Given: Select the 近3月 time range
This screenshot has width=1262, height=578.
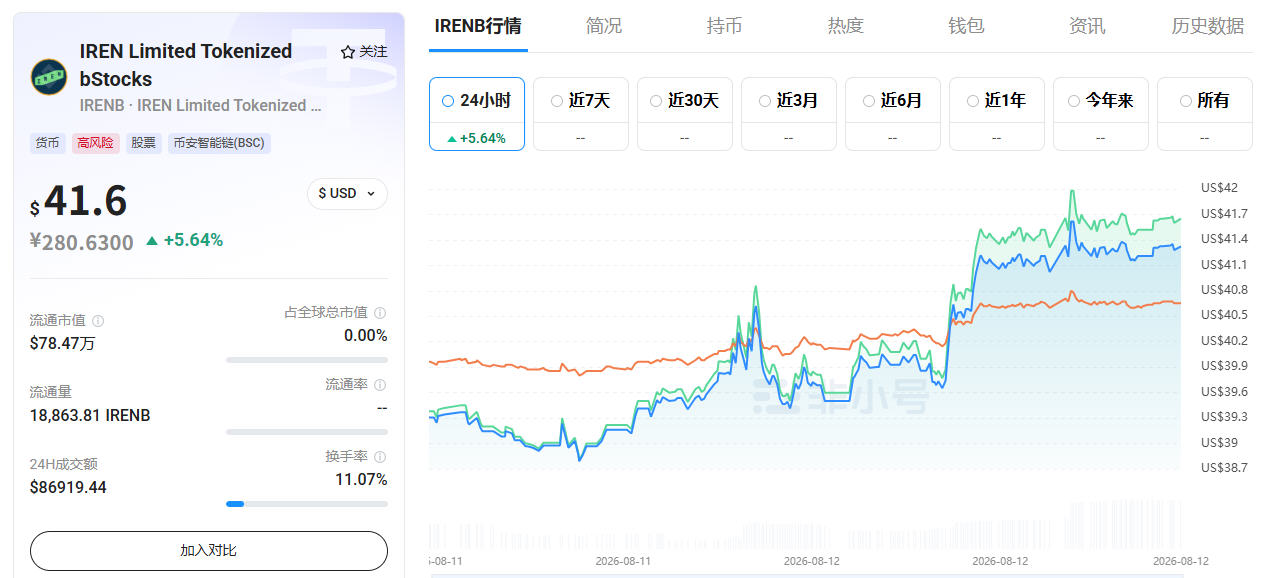Looking at the screenshot, I should (x=788, y=114).
